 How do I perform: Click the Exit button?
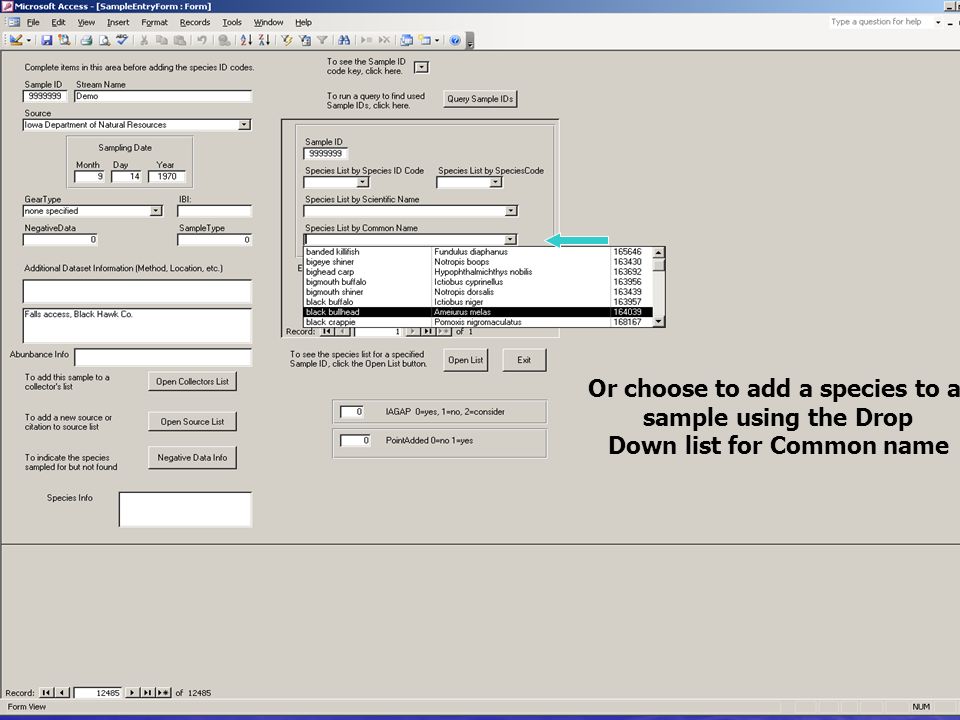524,360
